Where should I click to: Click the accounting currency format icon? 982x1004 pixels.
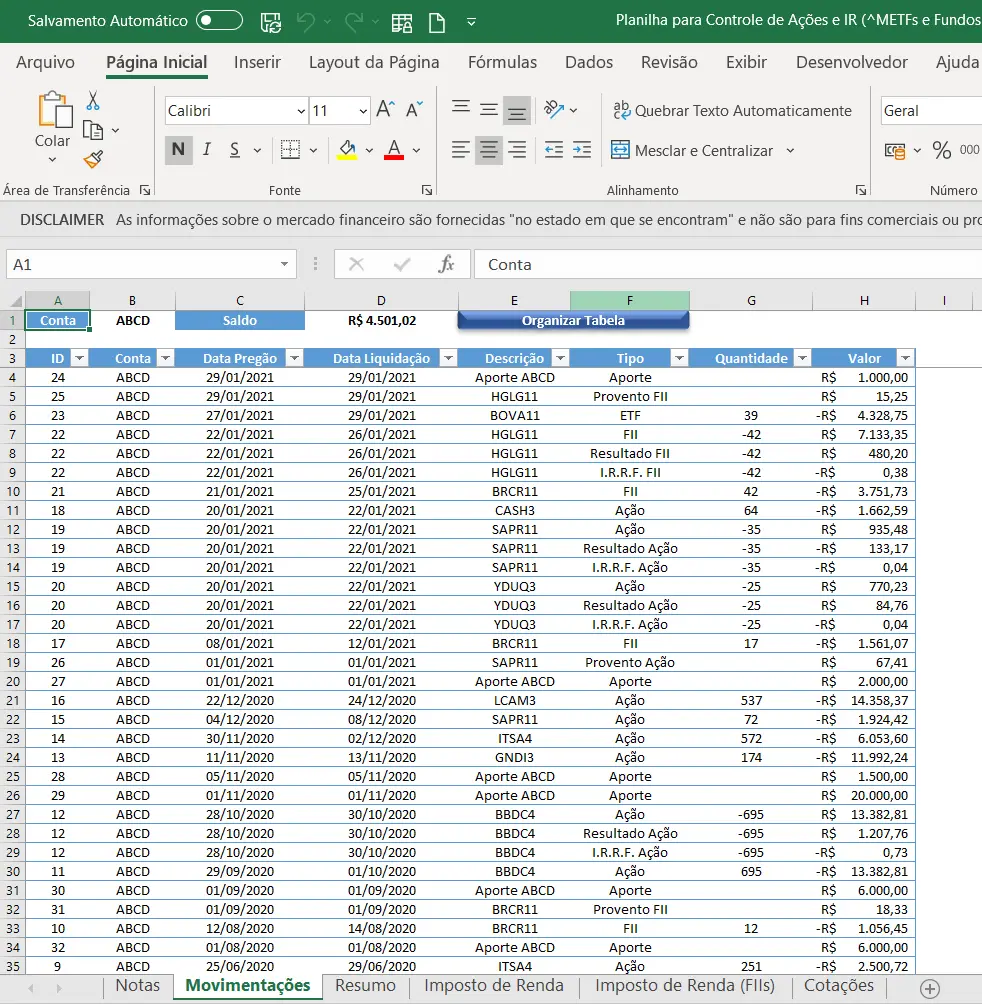[x=895, y=150]
